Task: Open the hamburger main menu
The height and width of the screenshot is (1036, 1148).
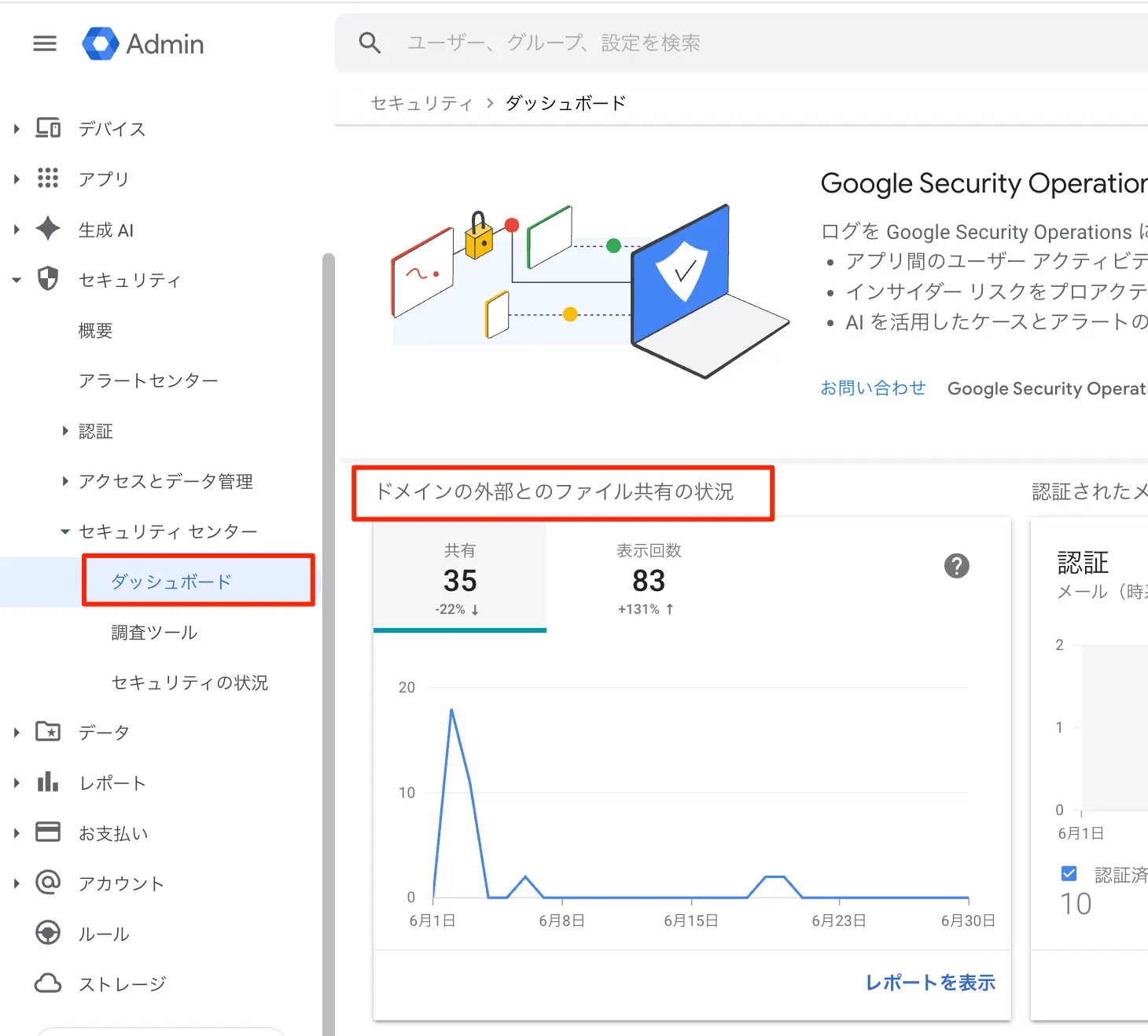Action: [45, 43]
